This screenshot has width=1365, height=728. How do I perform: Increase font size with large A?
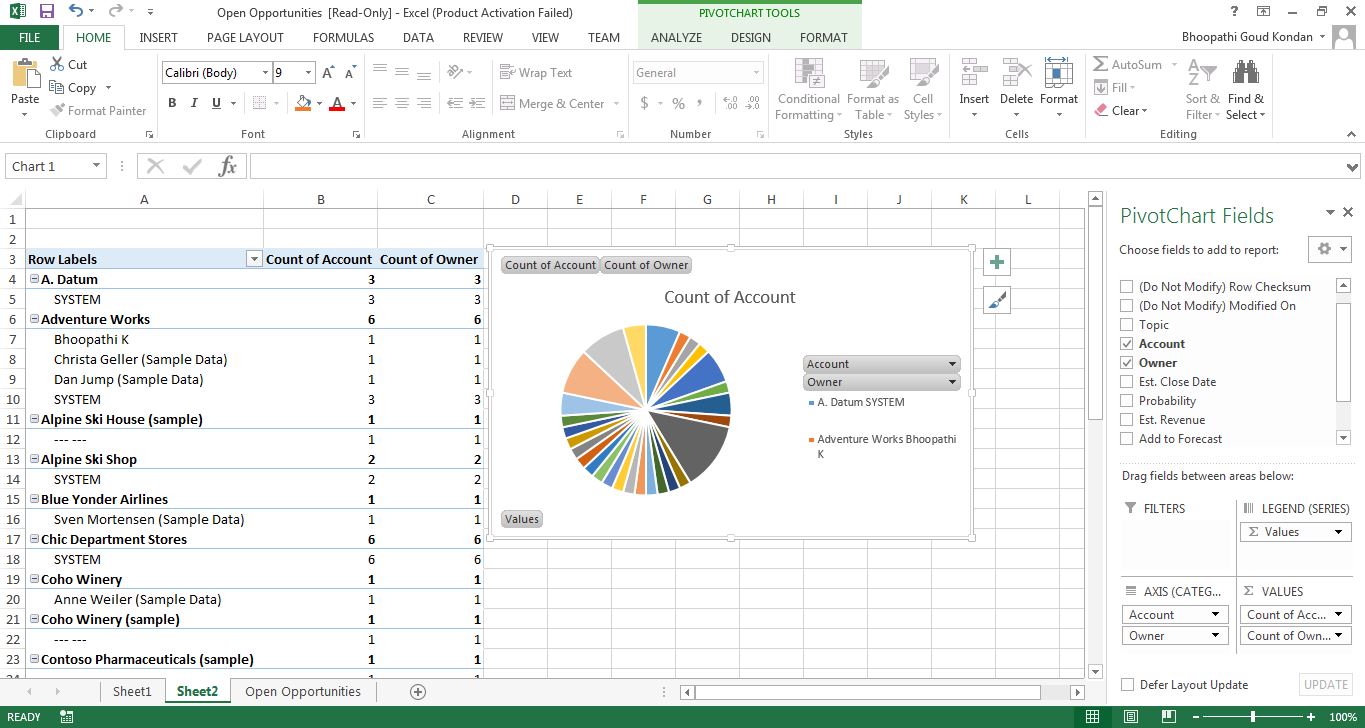328,73
